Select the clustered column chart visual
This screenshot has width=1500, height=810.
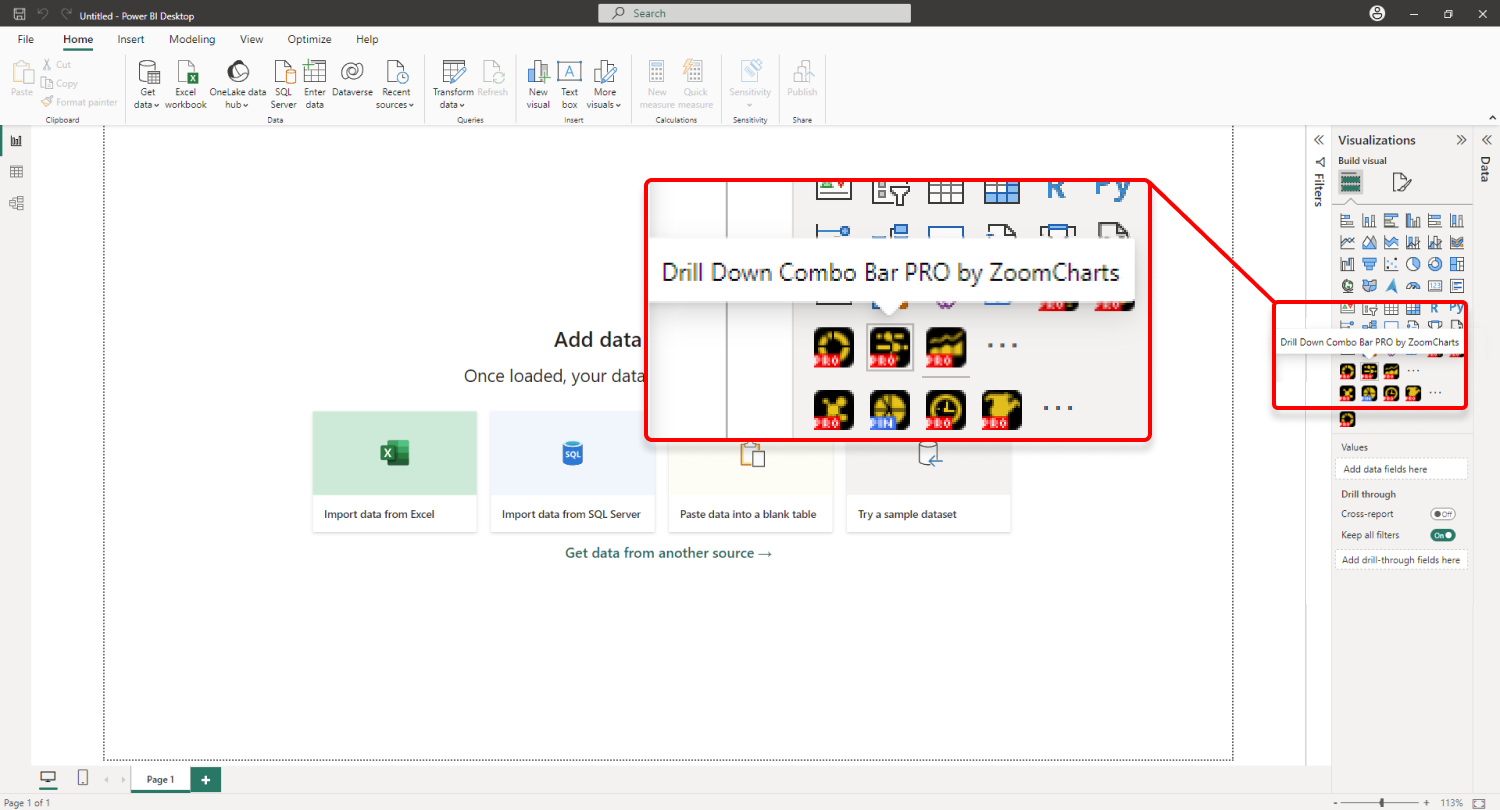1413,221
